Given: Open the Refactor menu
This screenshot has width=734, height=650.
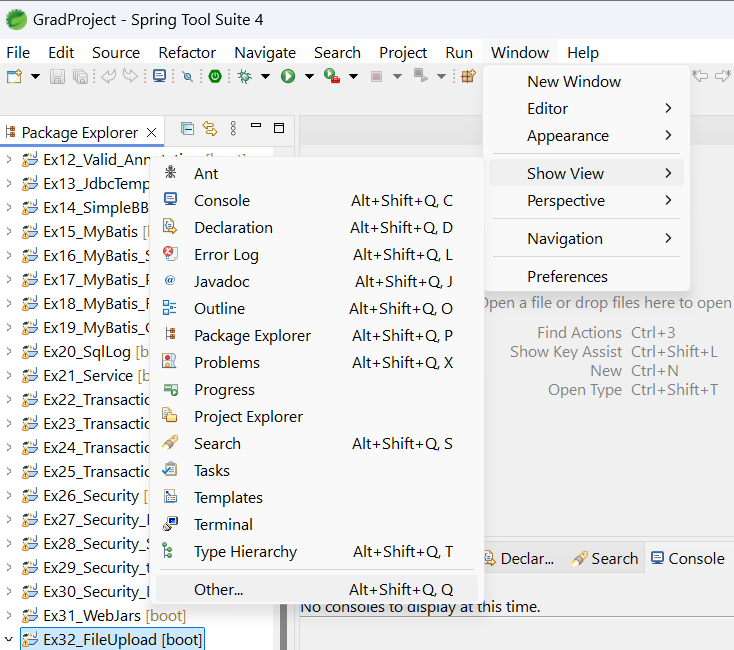Looking at the screenshot, I should click(187, 52).
